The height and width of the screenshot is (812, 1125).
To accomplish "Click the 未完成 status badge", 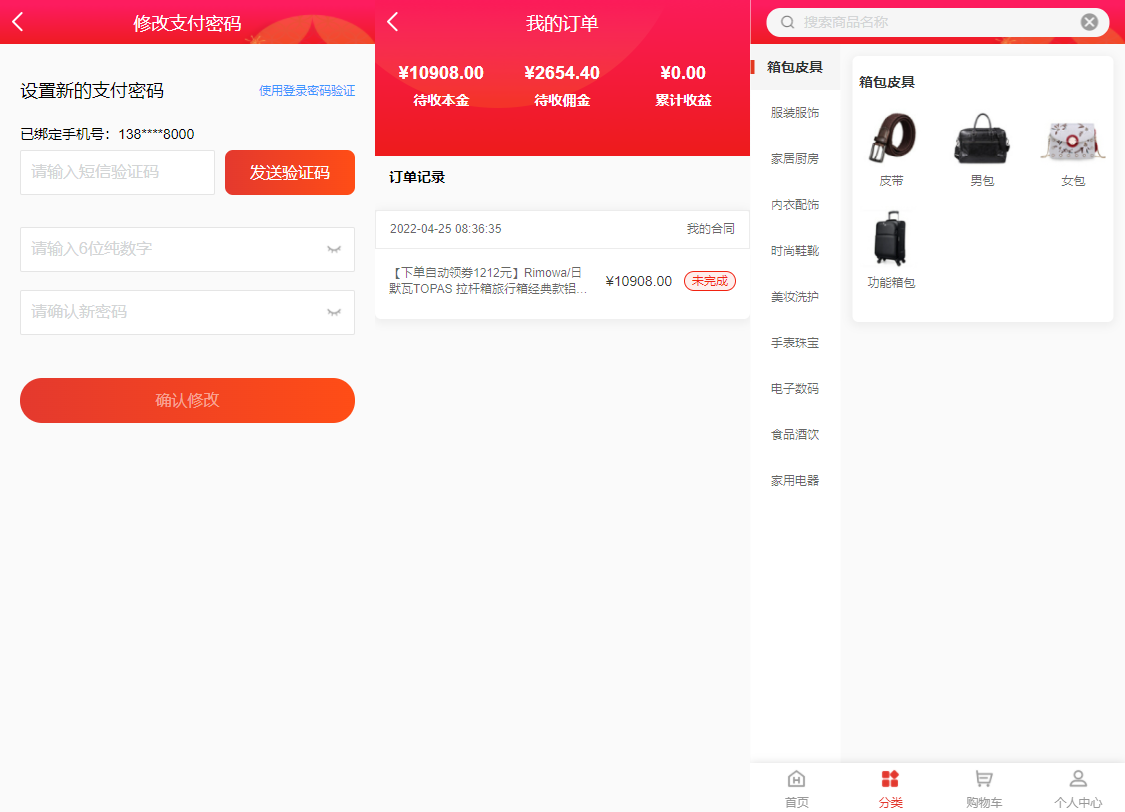I will pos(710,281).
